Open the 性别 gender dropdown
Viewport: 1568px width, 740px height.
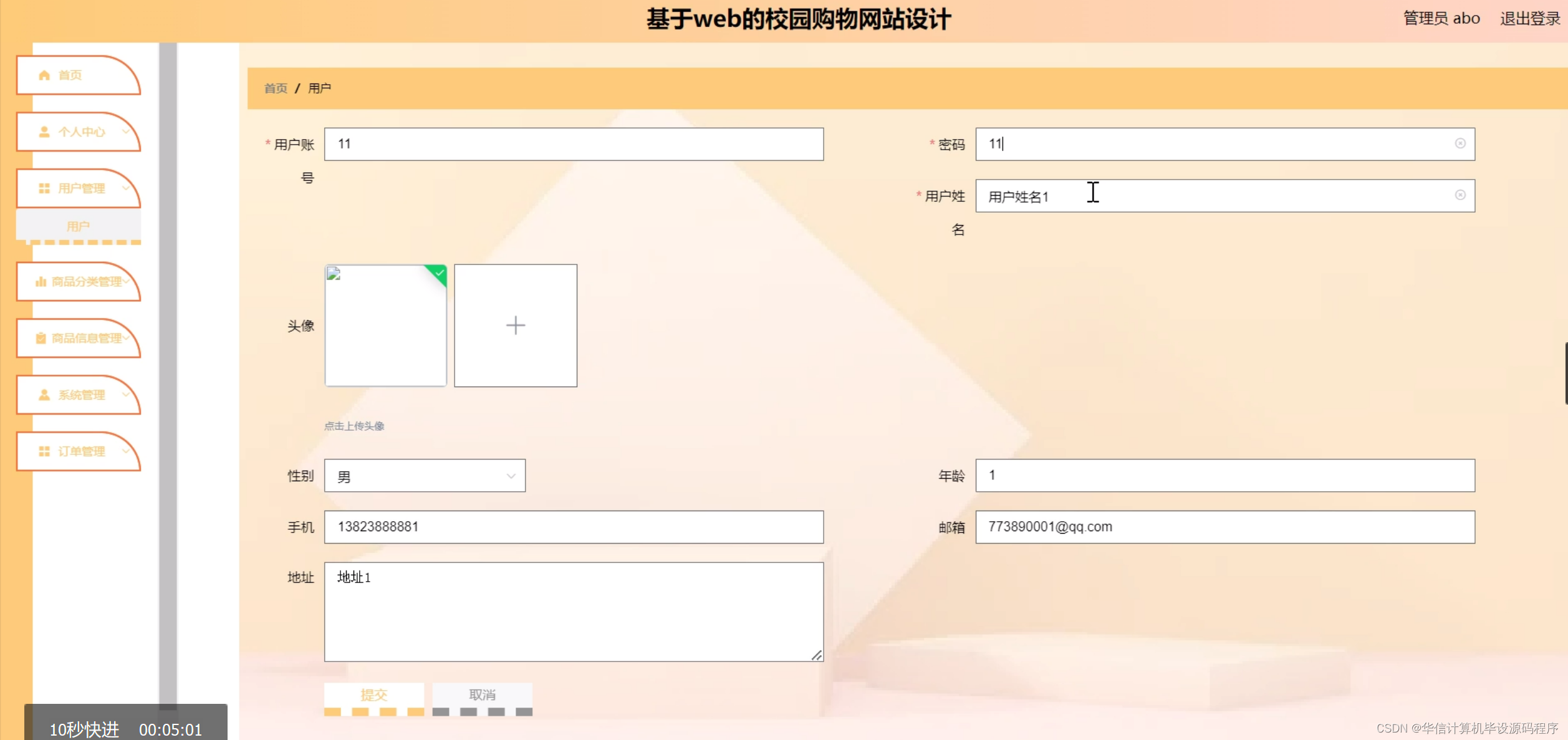point(424,475)
